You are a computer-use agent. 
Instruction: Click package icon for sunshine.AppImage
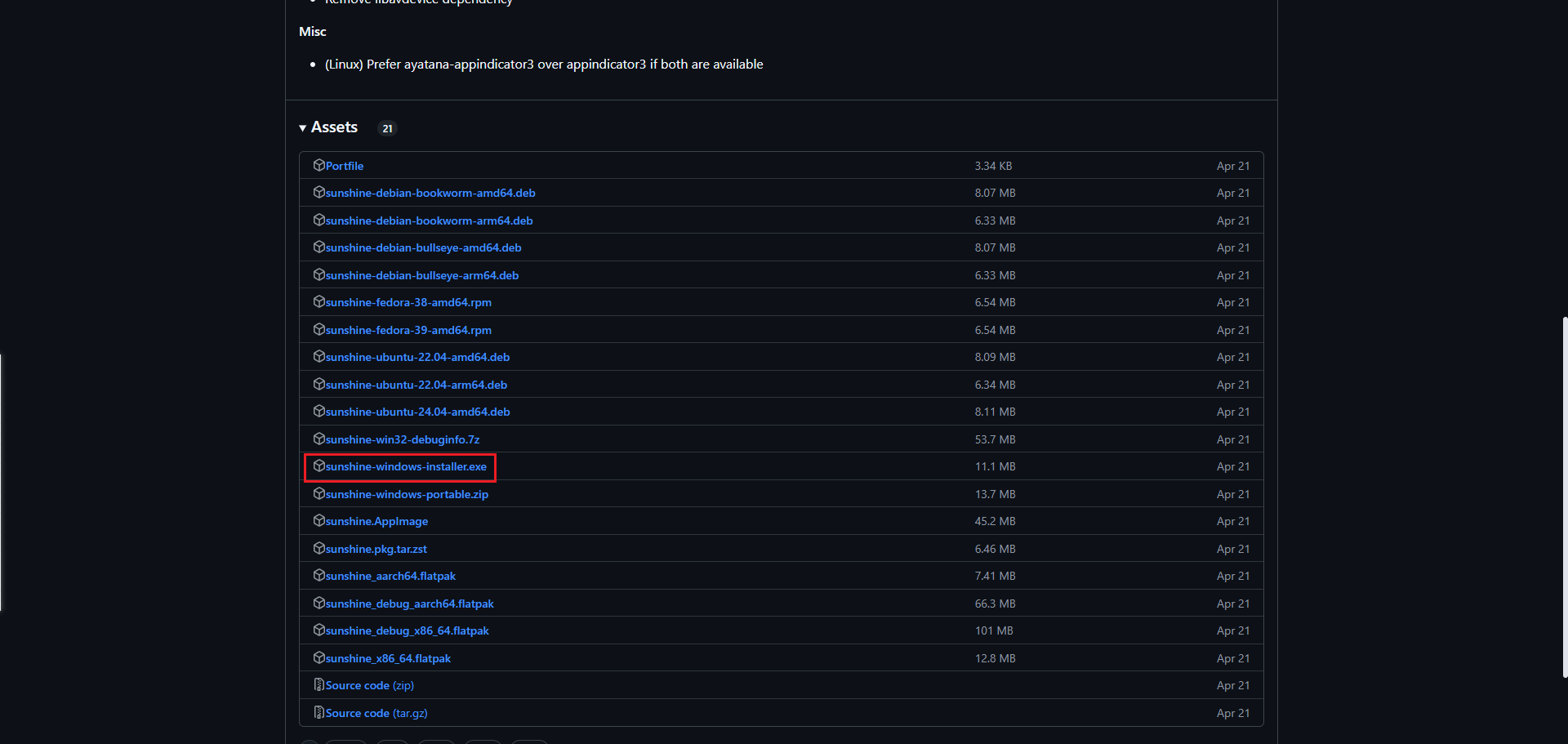[319, 521]
